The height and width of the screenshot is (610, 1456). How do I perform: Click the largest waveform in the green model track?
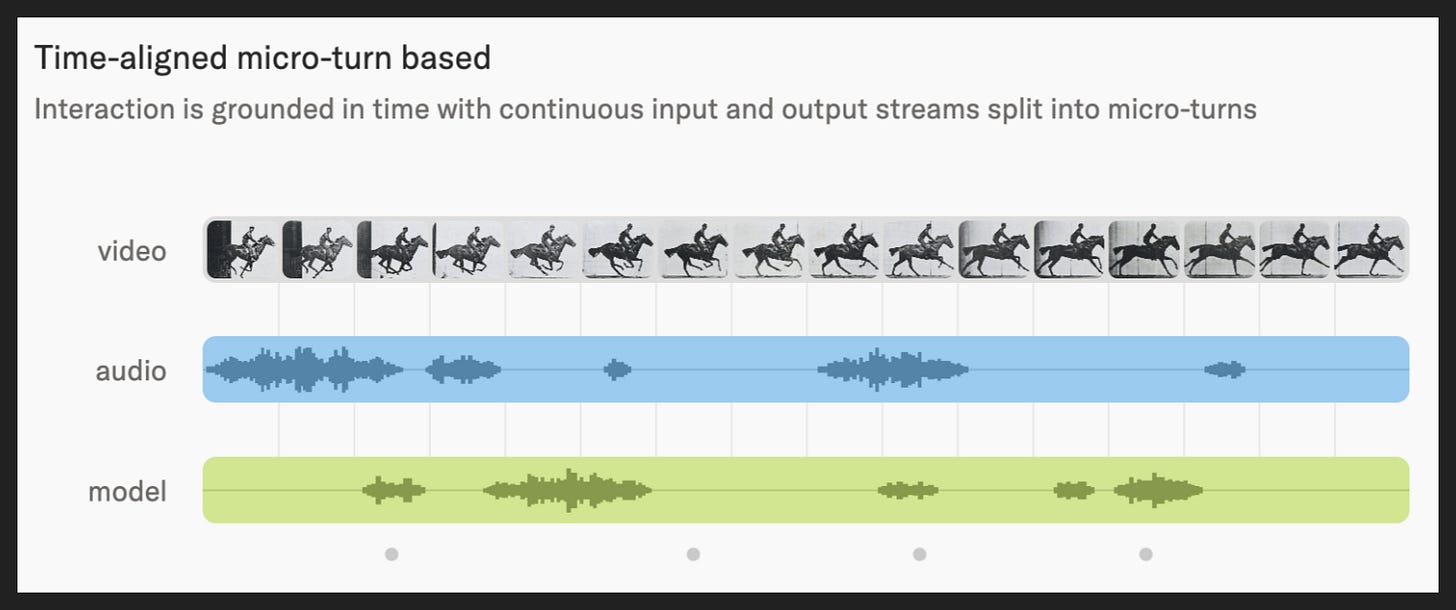pos(568,490)
